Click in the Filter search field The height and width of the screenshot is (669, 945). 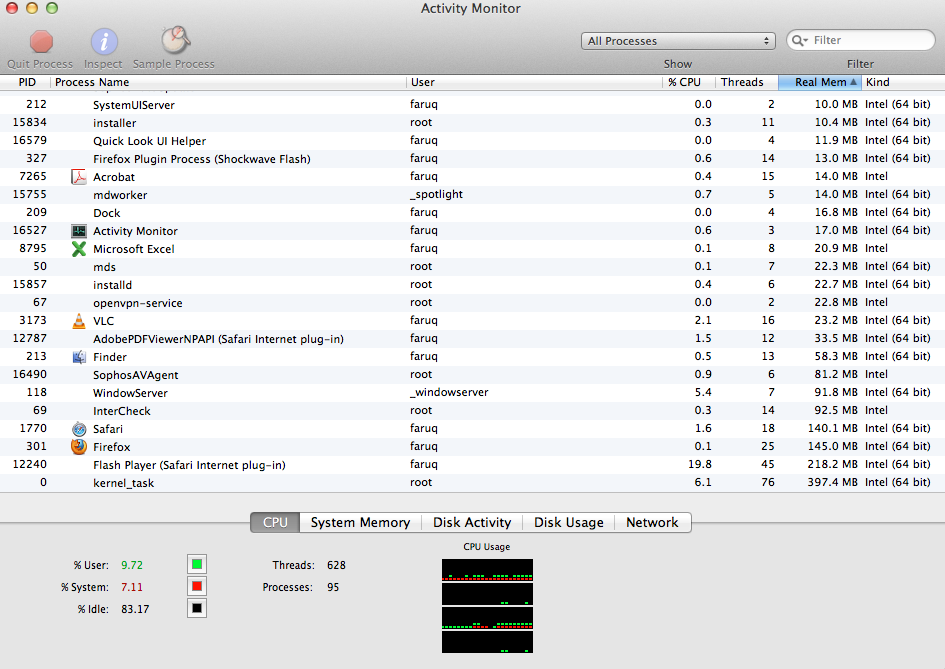(x=861, y=40)
